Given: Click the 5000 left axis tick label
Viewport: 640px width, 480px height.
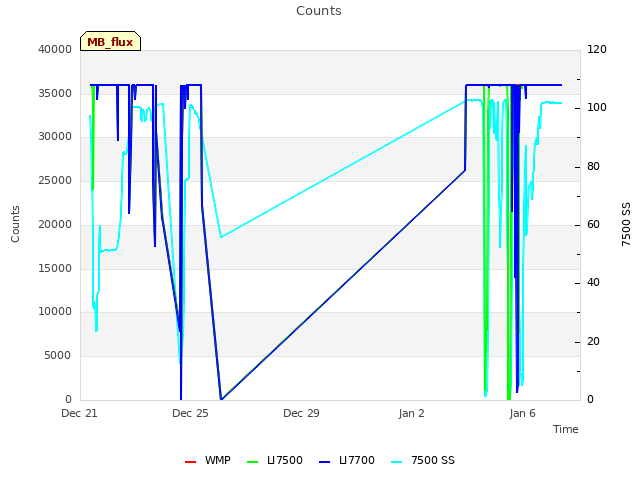Looking at the screenshot, I should click(58, 356).
